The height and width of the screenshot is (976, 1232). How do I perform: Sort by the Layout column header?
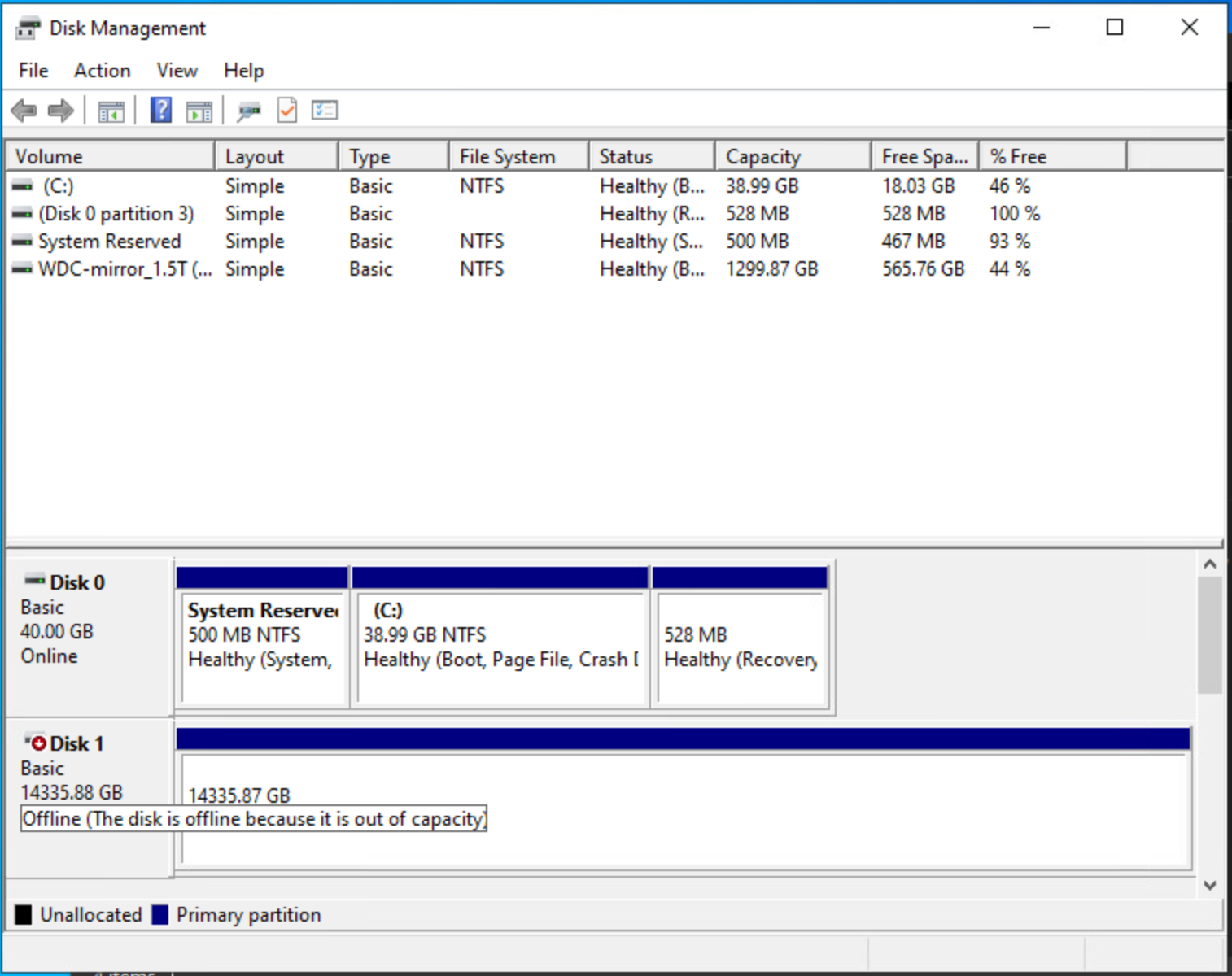click(x=277, y=156)
